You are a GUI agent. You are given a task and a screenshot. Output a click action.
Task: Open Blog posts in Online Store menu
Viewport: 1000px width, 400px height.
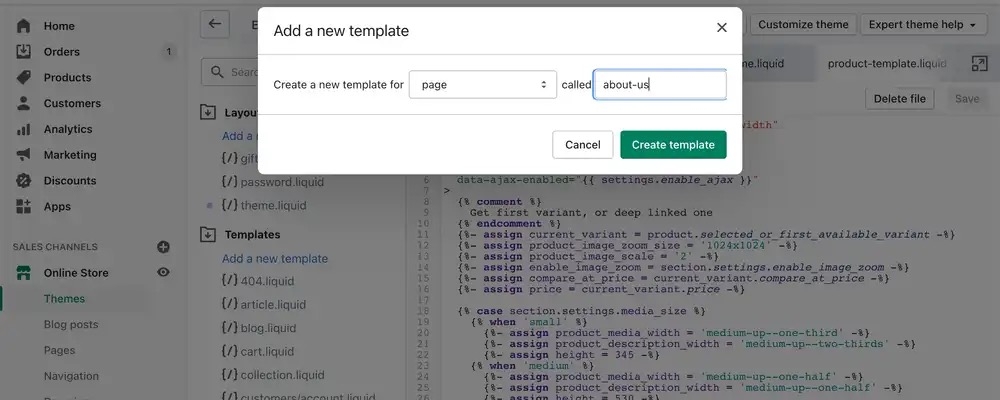pyautogui.click(x=71, y=325)
